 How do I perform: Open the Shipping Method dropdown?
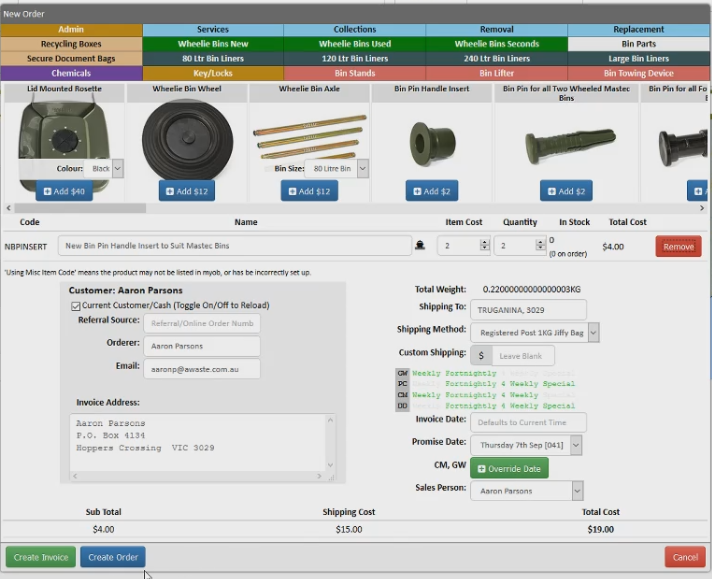(593, 332)
